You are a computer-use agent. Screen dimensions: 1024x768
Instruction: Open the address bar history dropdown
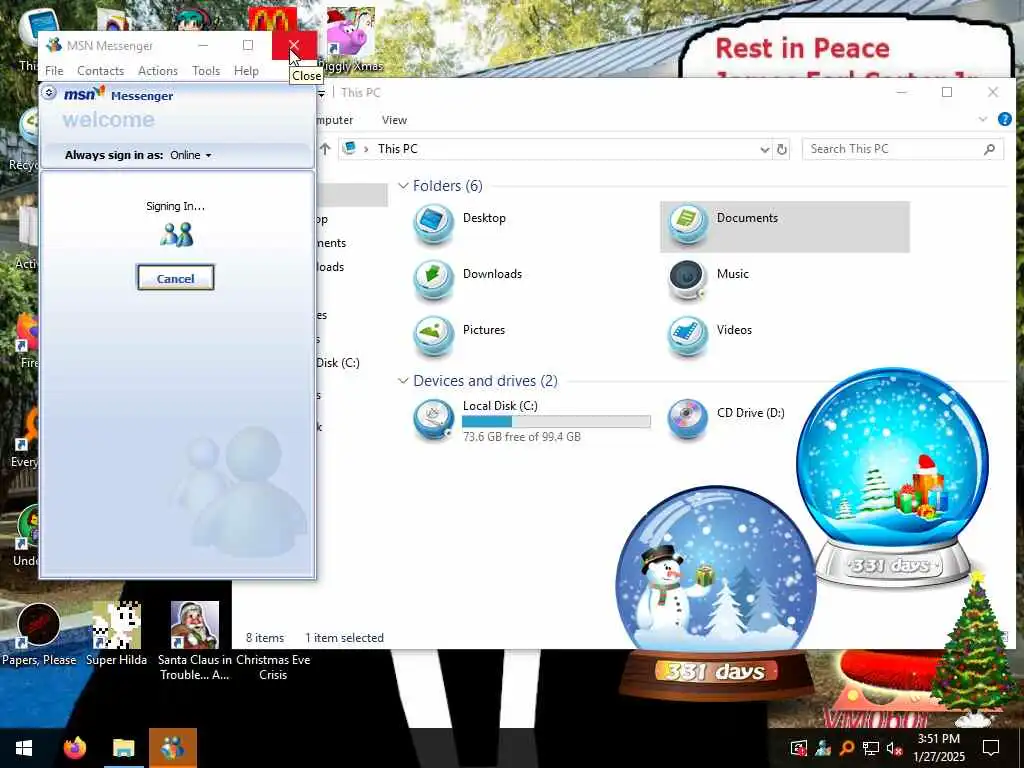coord(765,150)
